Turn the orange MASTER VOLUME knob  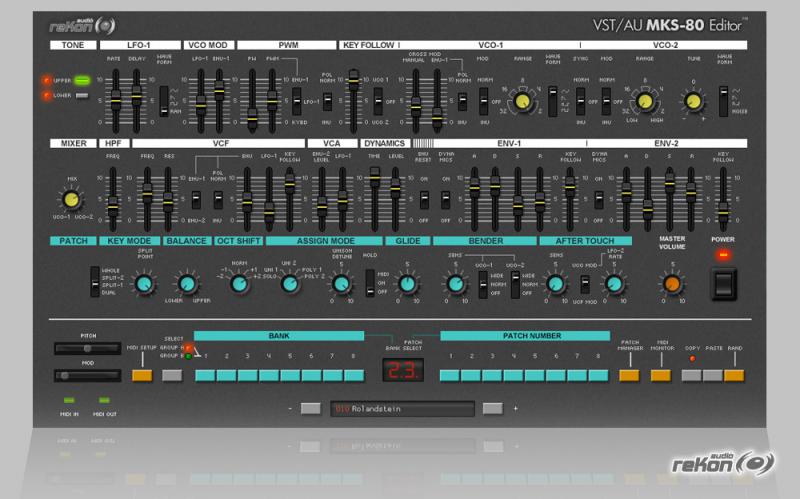coord(672,284)
